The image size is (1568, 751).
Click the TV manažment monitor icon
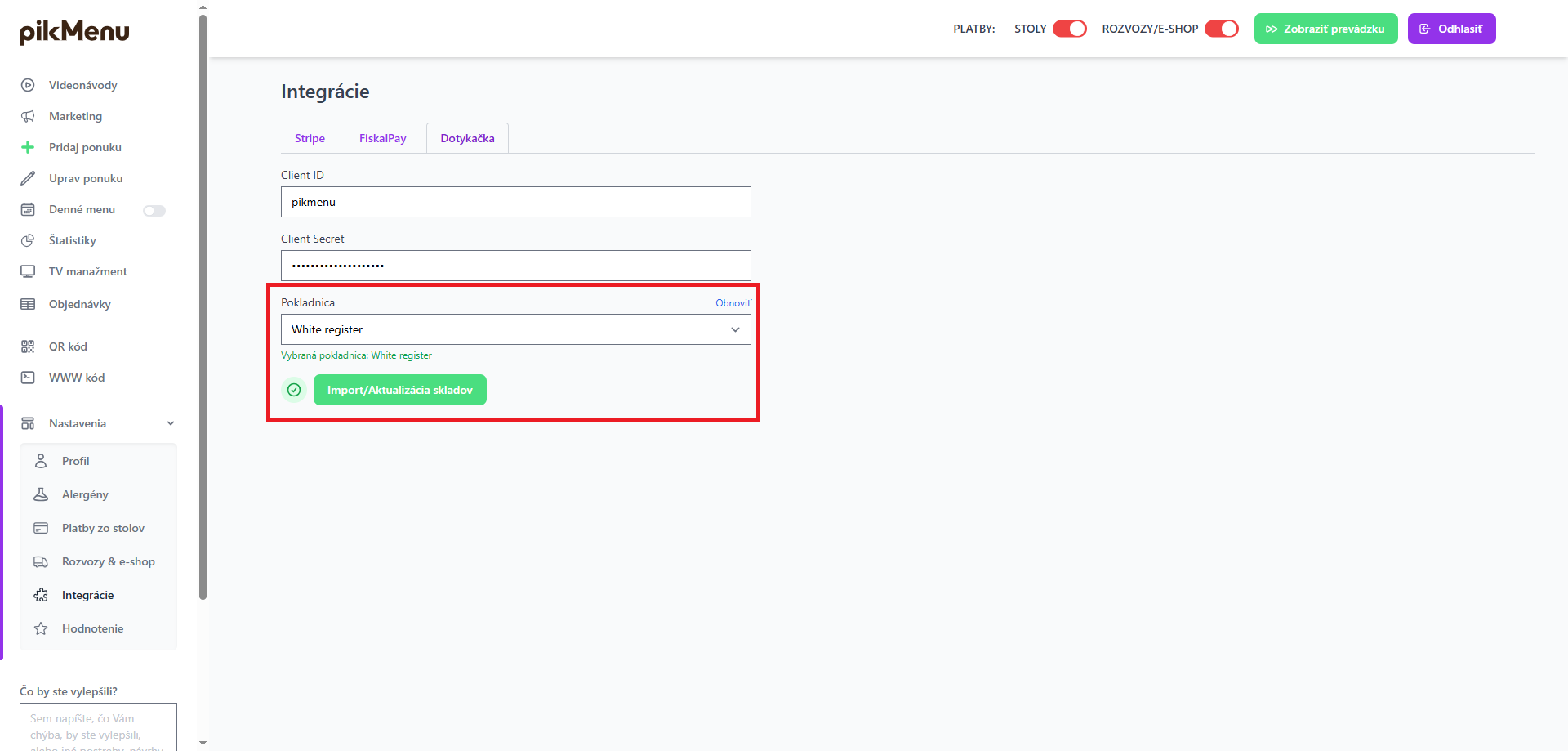[x=28, y=271]
